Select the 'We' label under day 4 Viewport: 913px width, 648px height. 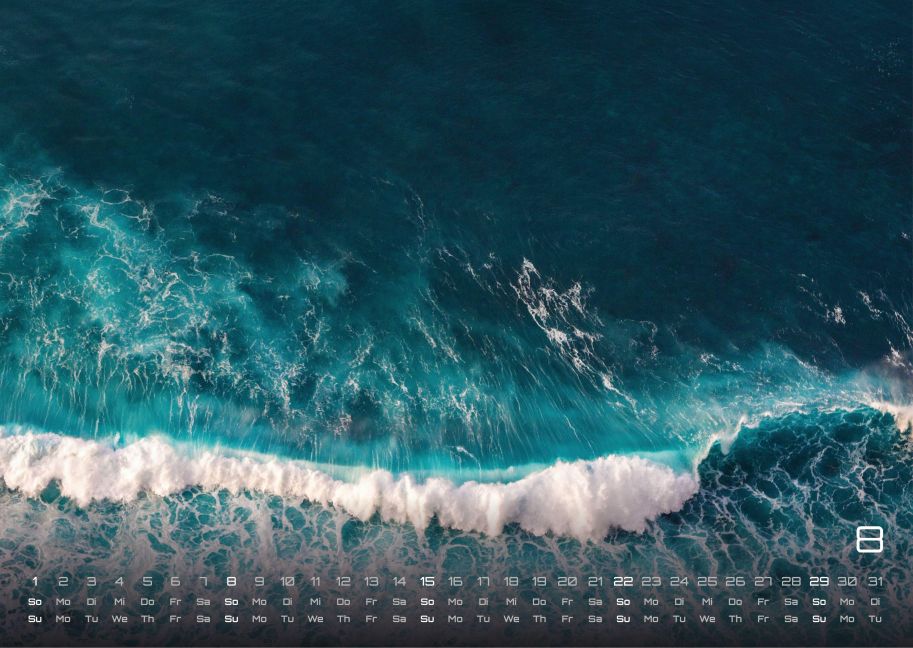(119, 619)
